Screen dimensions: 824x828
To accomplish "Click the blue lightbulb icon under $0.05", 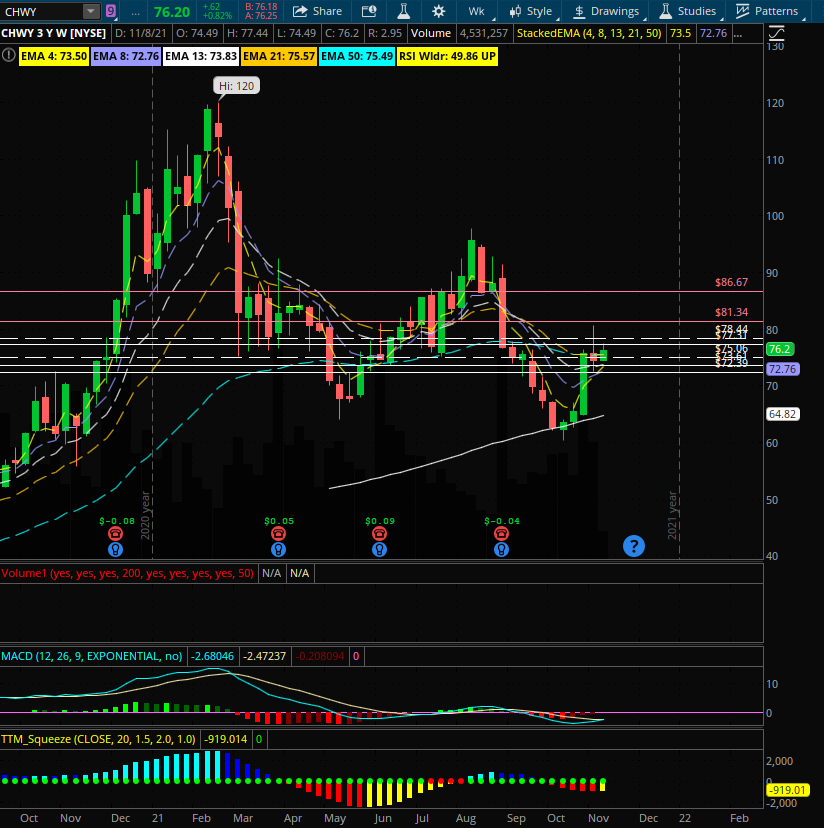I will click(278, 549).
